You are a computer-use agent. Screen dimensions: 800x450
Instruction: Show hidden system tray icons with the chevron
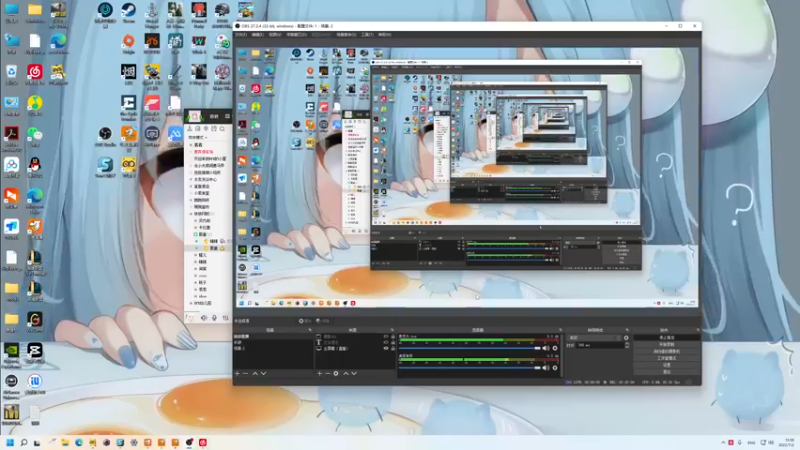coord(723,442)
